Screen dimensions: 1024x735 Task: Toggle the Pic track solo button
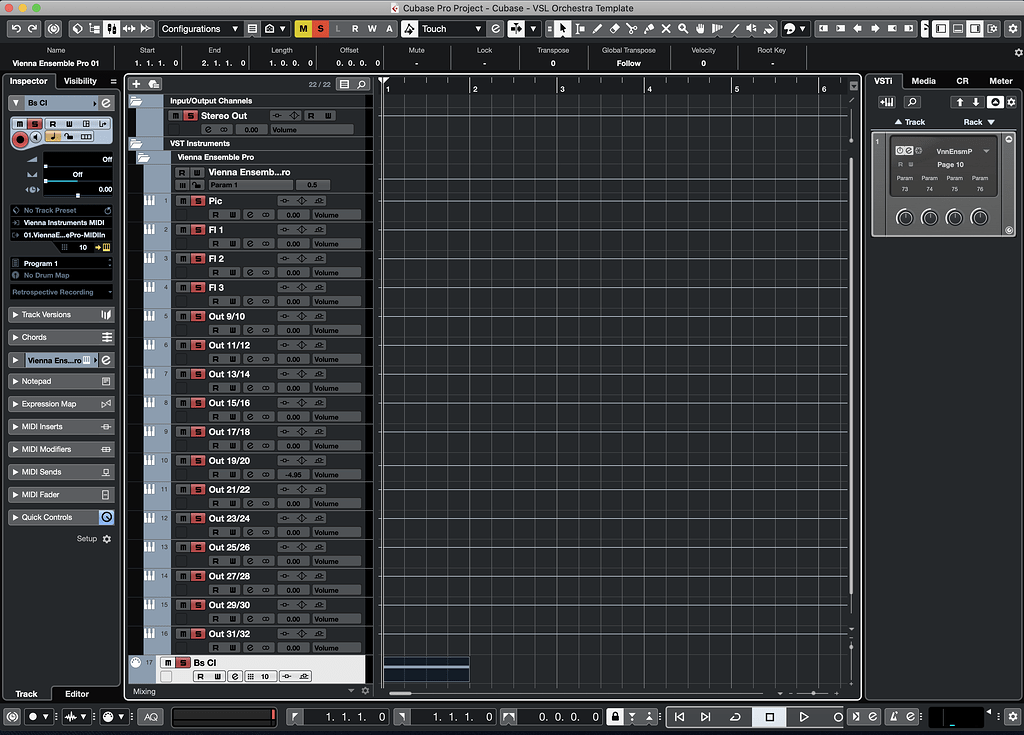[x=199, y=201]
